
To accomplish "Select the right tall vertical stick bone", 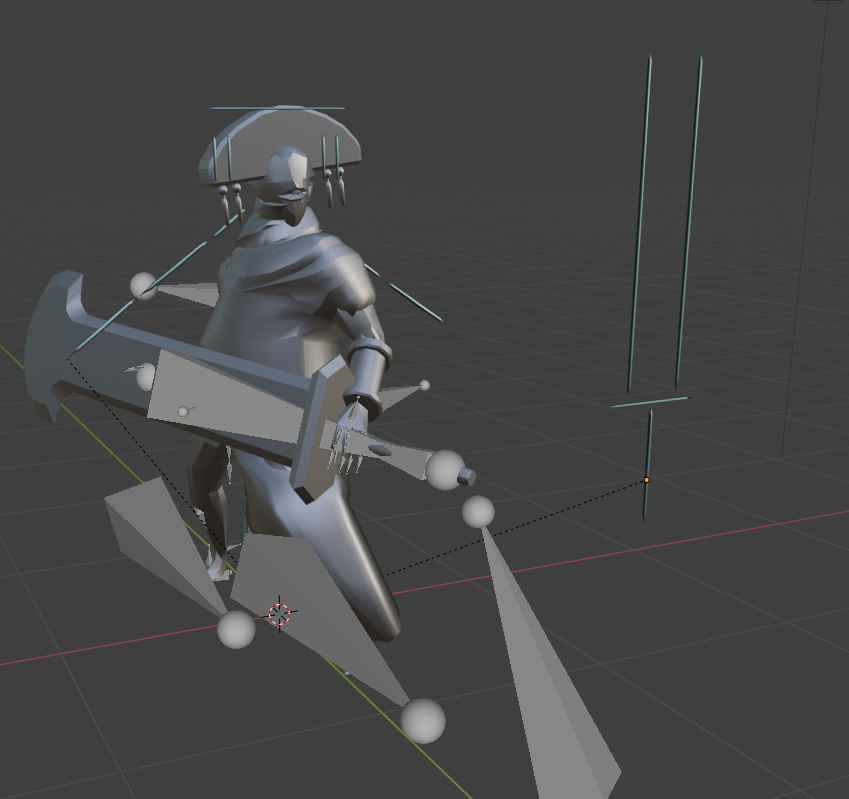I will point(689,222).
